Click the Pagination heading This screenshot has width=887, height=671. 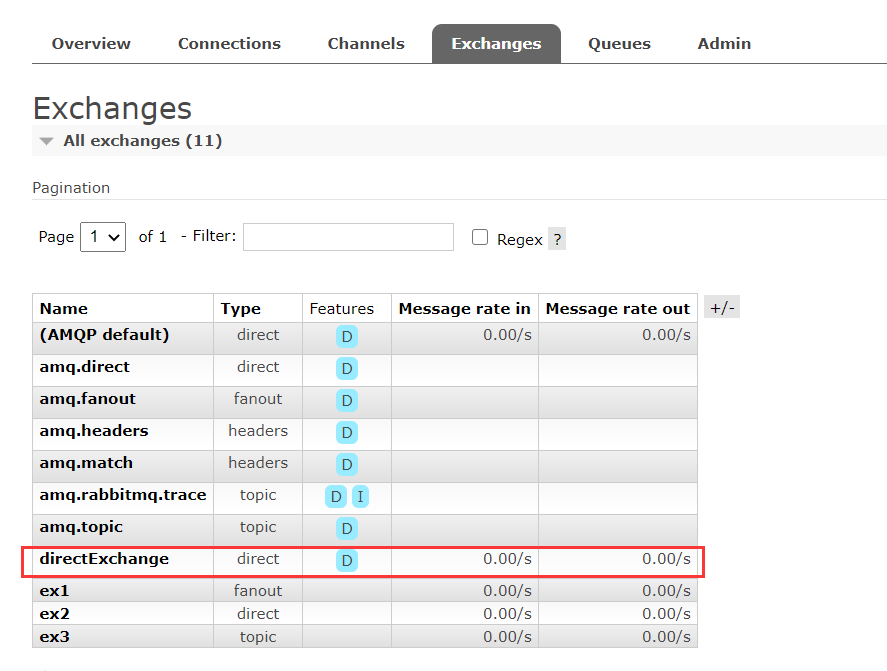pyautogui.click(x=71, y=188)
